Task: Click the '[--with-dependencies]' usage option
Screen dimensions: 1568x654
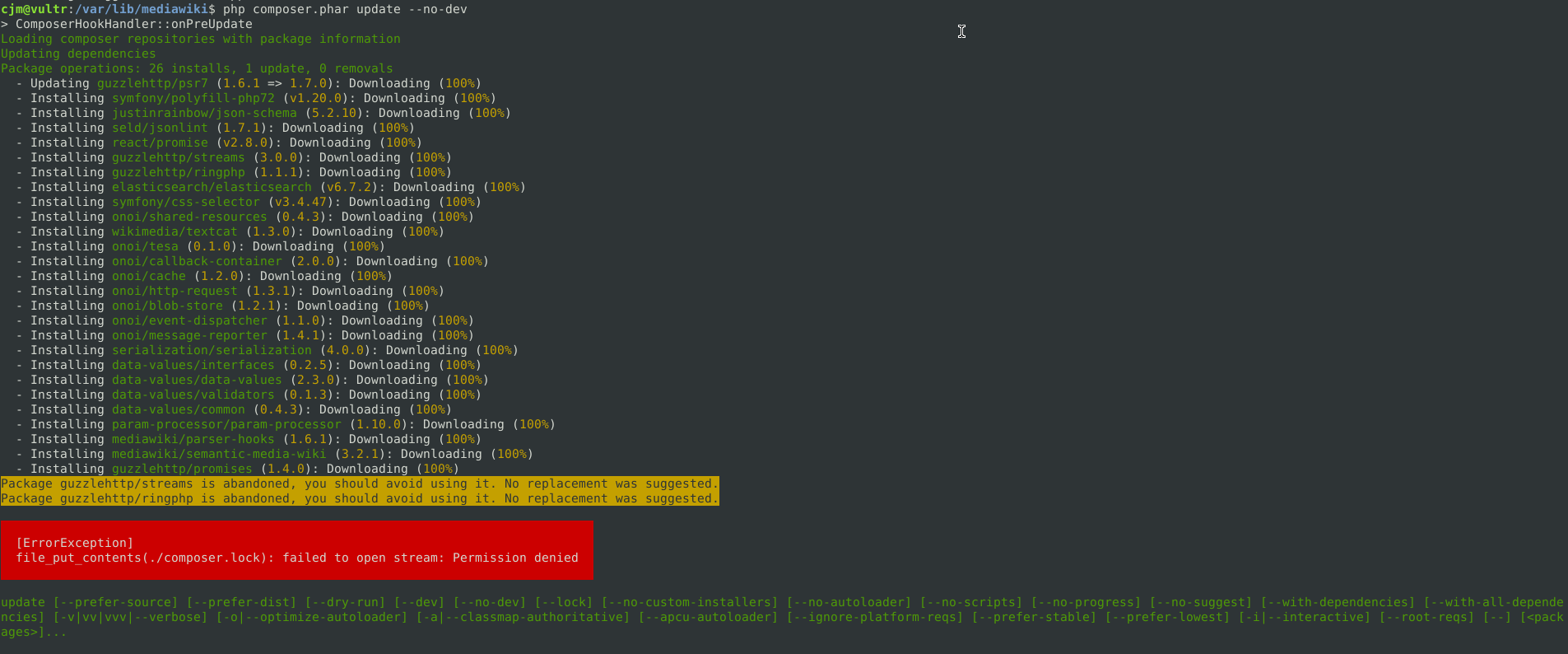Action: point(1338,602)
